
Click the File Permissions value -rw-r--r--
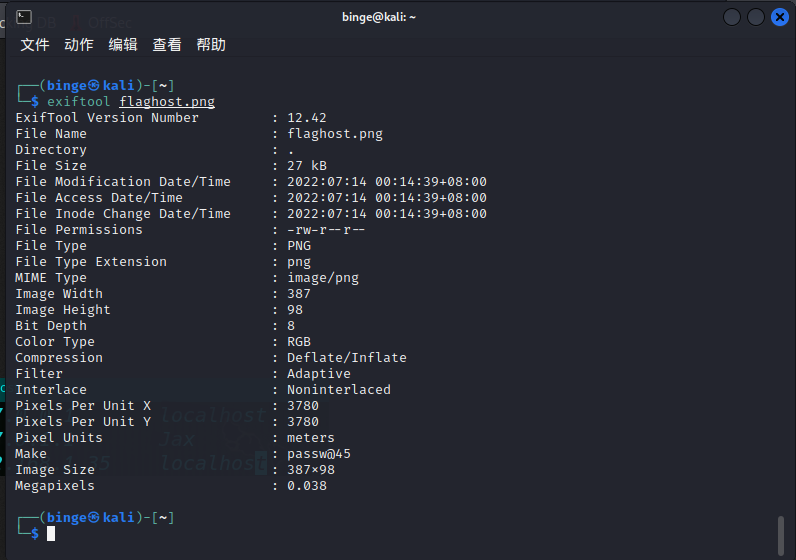coord(326,230)
